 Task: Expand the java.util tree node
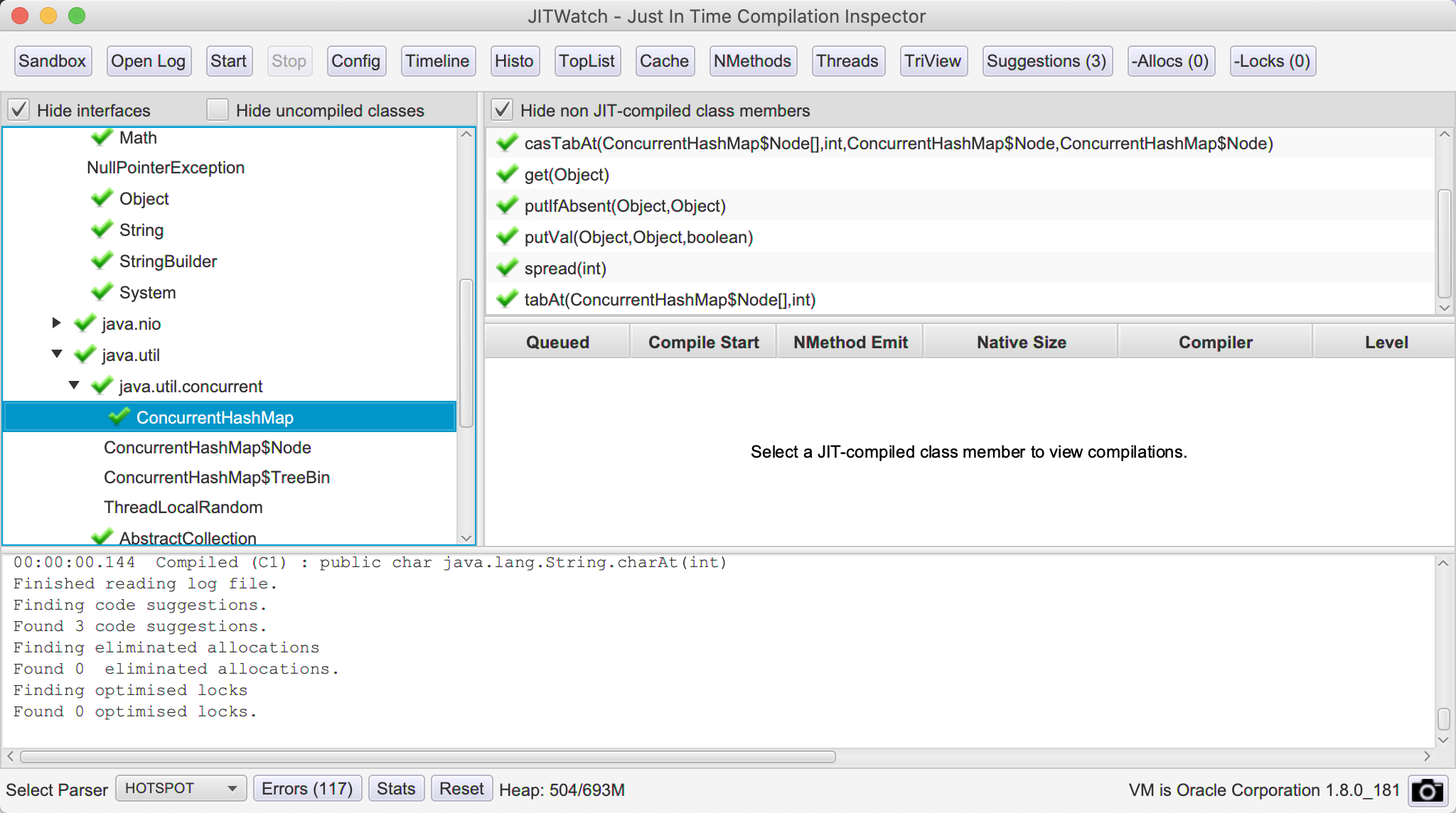click(x=57, y=355)
